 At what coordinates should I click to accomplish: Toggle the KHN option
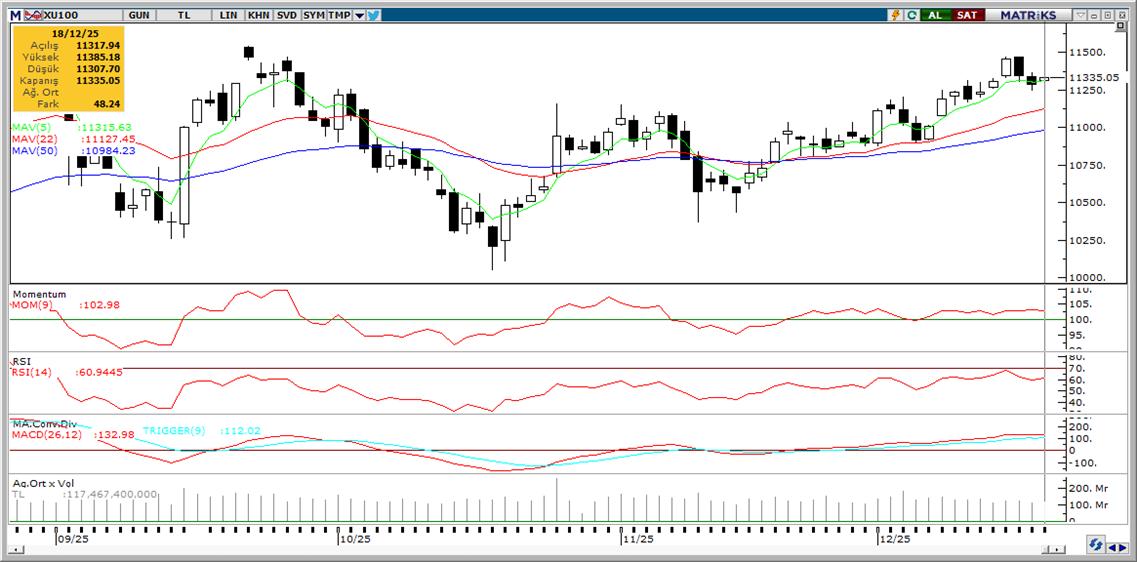point(258,15)
